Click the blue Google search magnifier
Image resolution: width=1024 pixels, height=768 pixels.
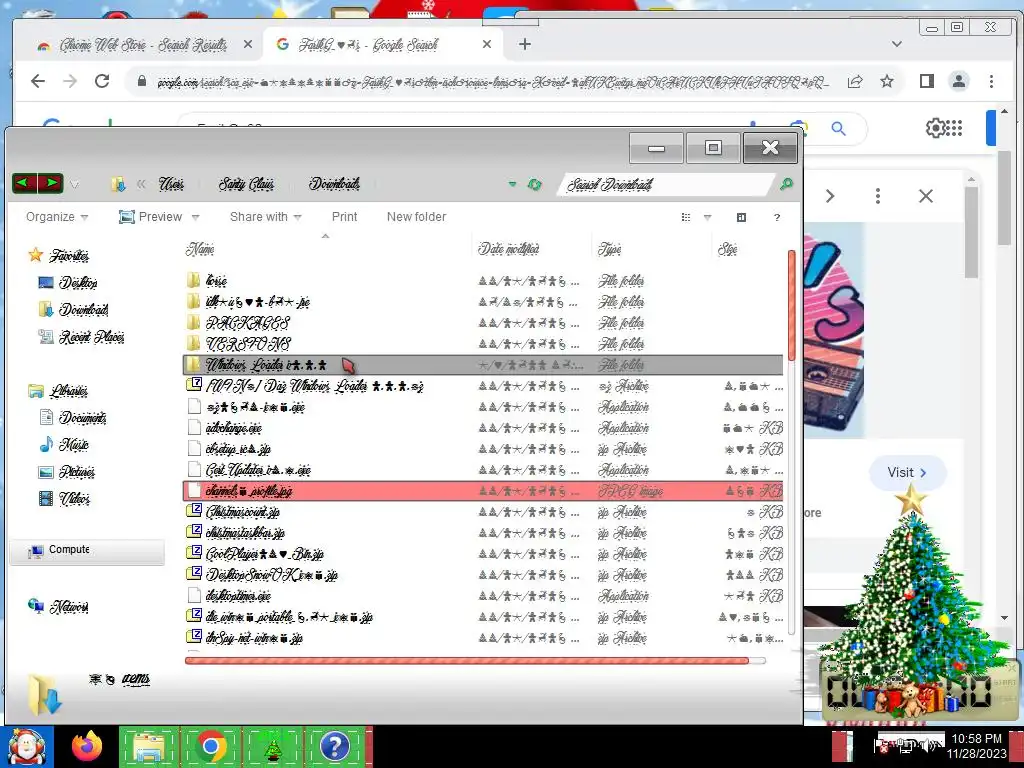coord(839,129)
